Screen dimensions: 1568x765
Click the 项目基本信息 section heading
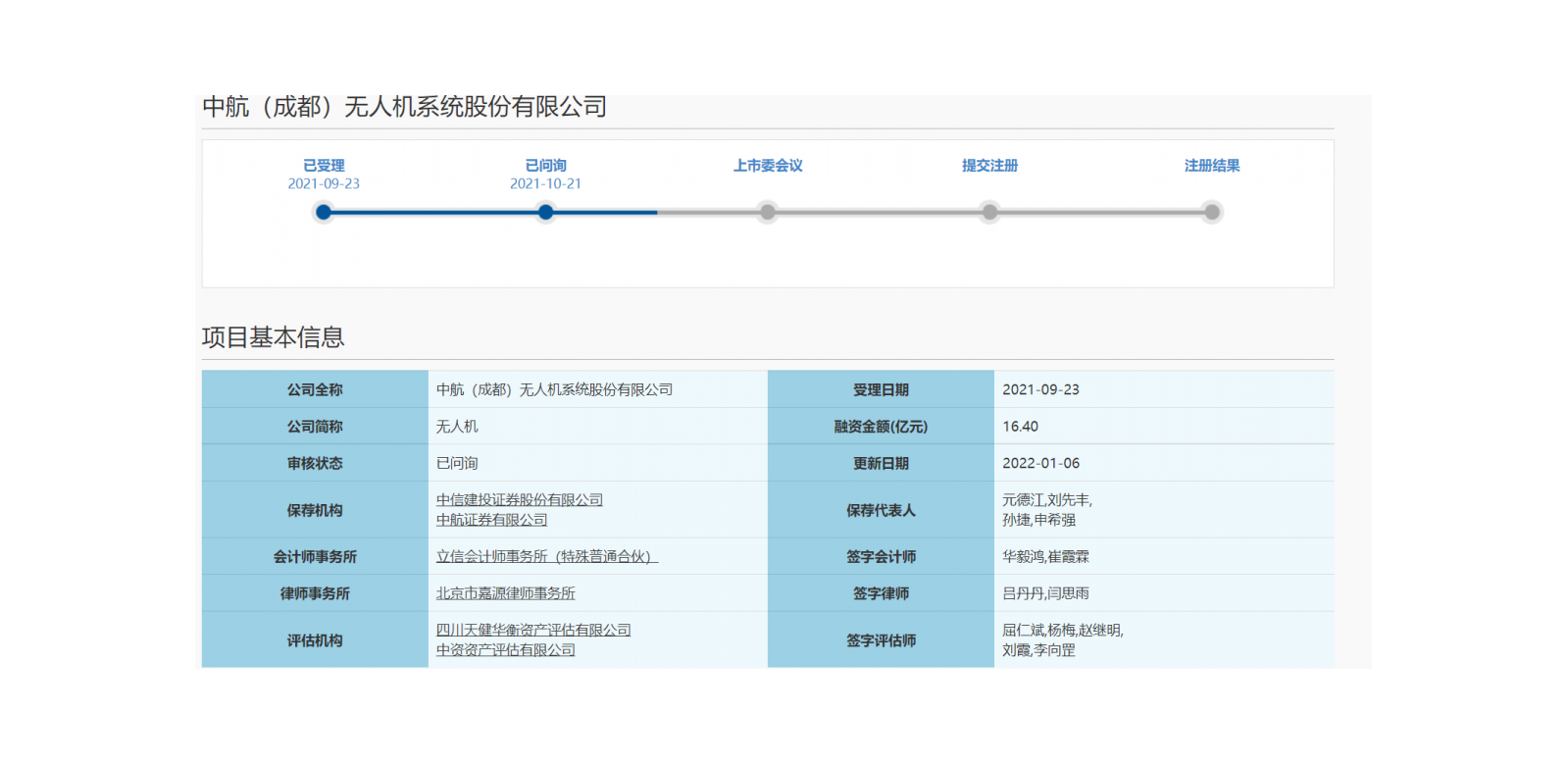click(274, 337)
